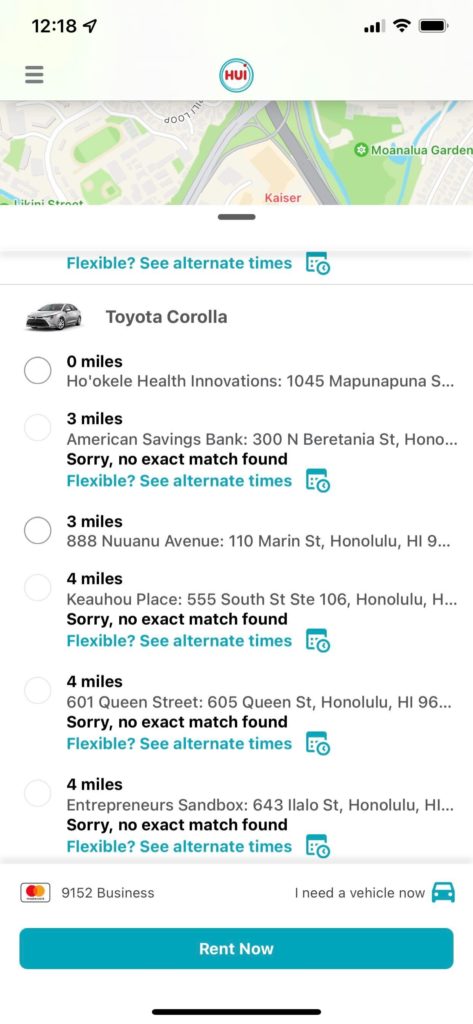This screenshot has width=473, height=1024.
Task: Open 9152 Business payment selector
Action: [108, 893]
